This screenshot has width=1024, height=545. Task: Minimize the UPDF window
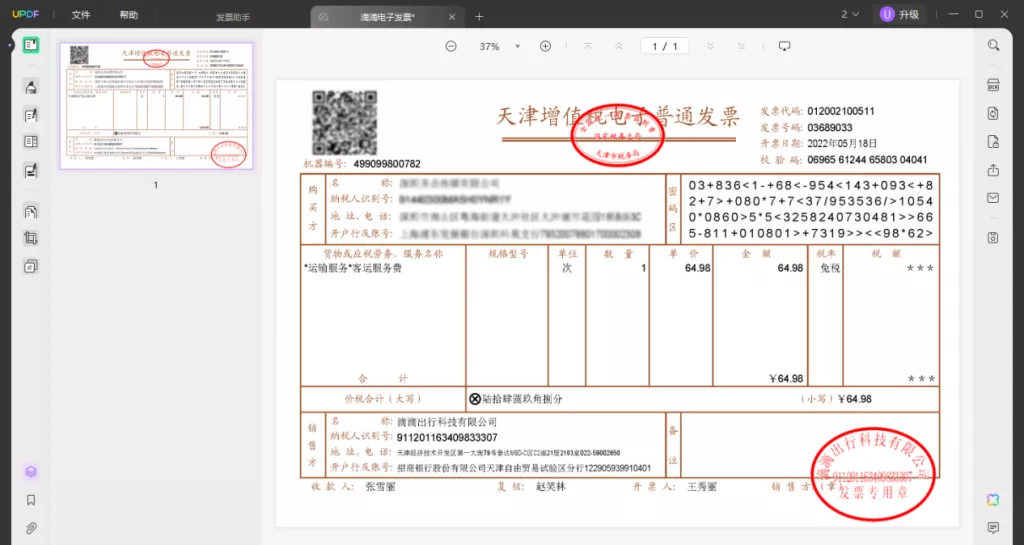tap(953, 14)
